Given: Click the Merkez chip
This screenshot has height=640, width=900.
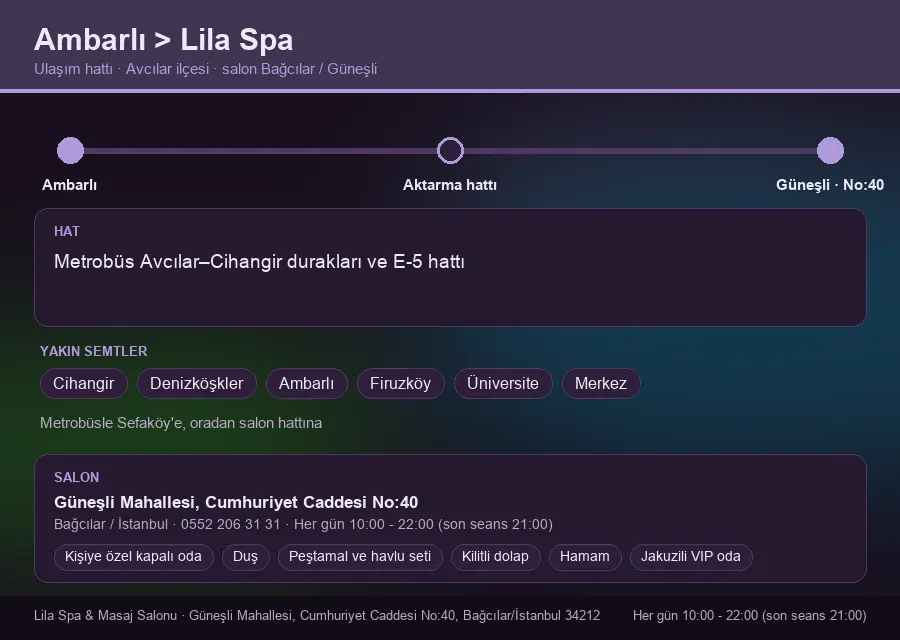Looking at the screenshot, I should point(601,383).
